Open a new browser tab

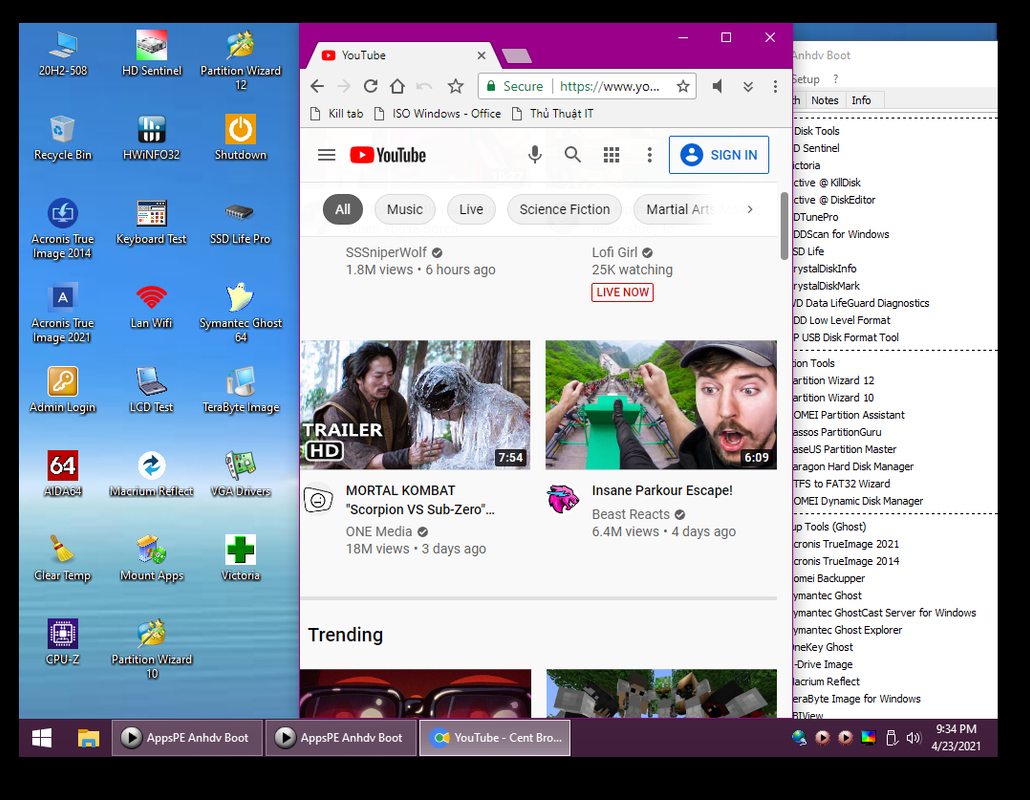[x=516, y=56]
